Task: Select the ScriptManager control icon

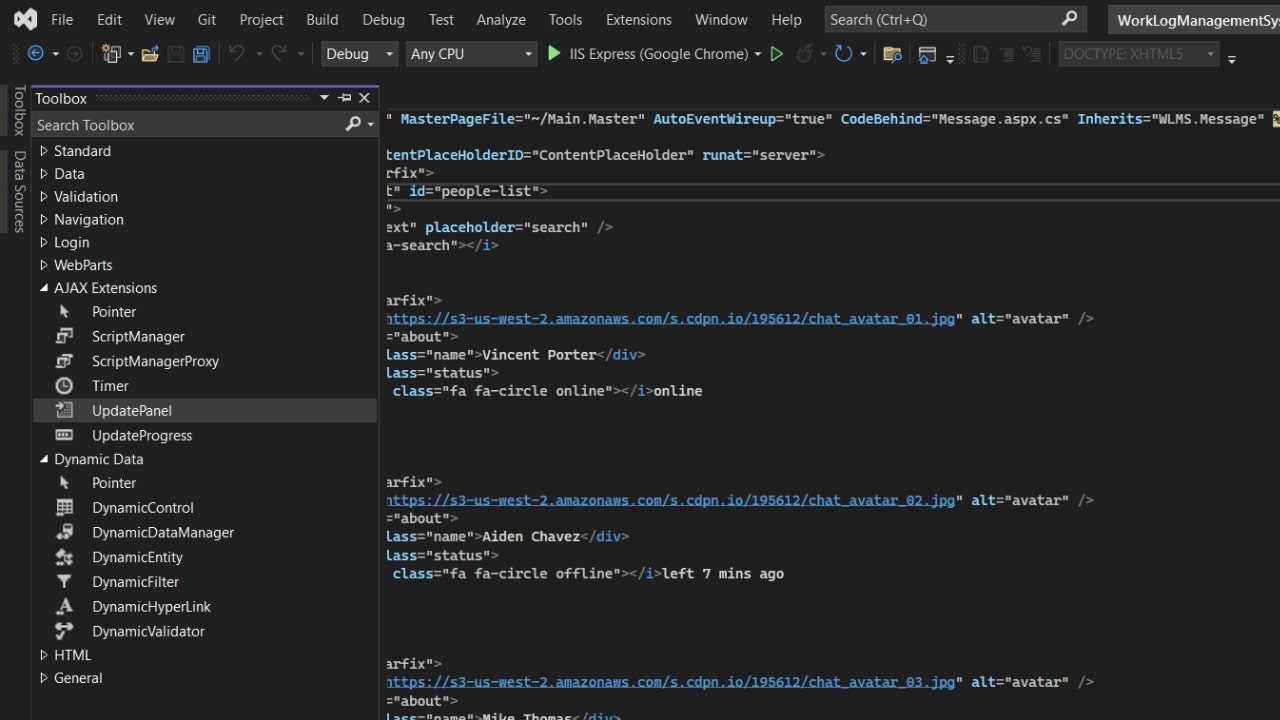Action: coord(66,336)
